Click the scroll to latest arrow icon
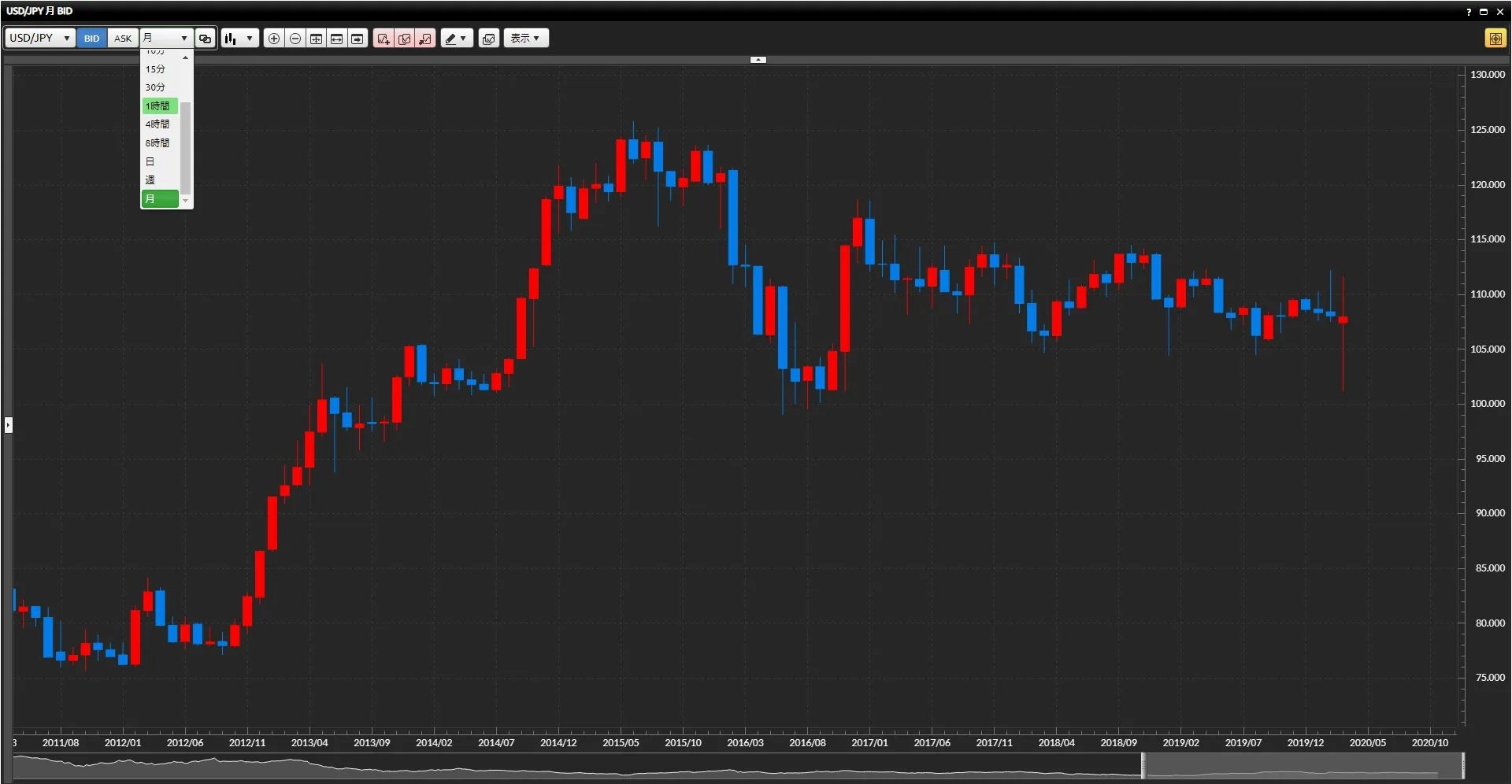Viewport: 1512px width, 784px height. tap(358, 39)
